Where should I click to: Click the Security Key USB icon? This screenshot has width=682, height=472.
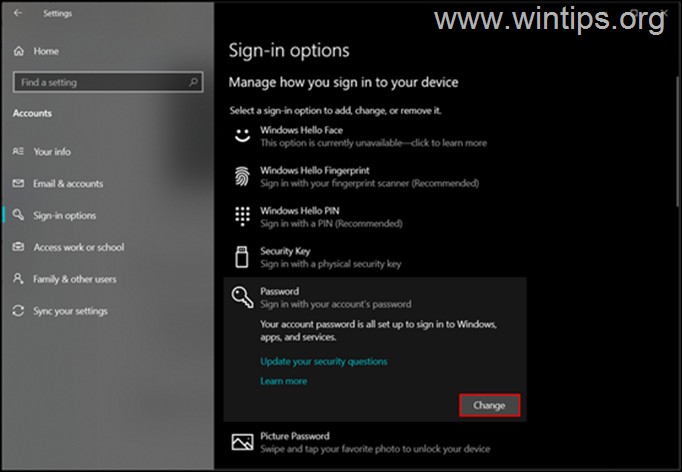click(x=242, y=258)
